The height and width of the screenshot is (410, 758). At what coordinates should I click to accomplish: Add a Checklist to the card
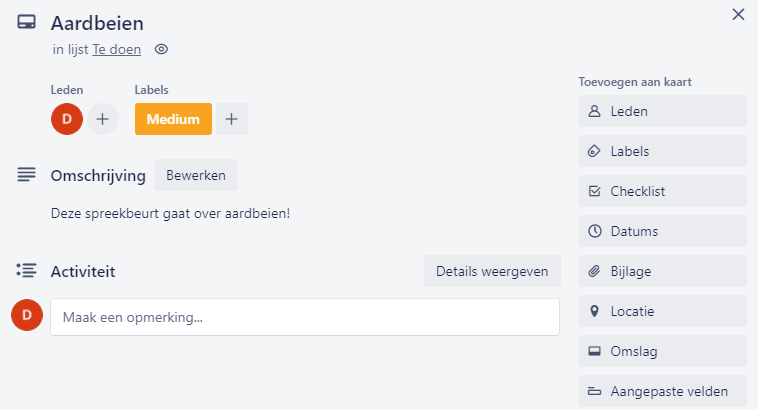663,191
